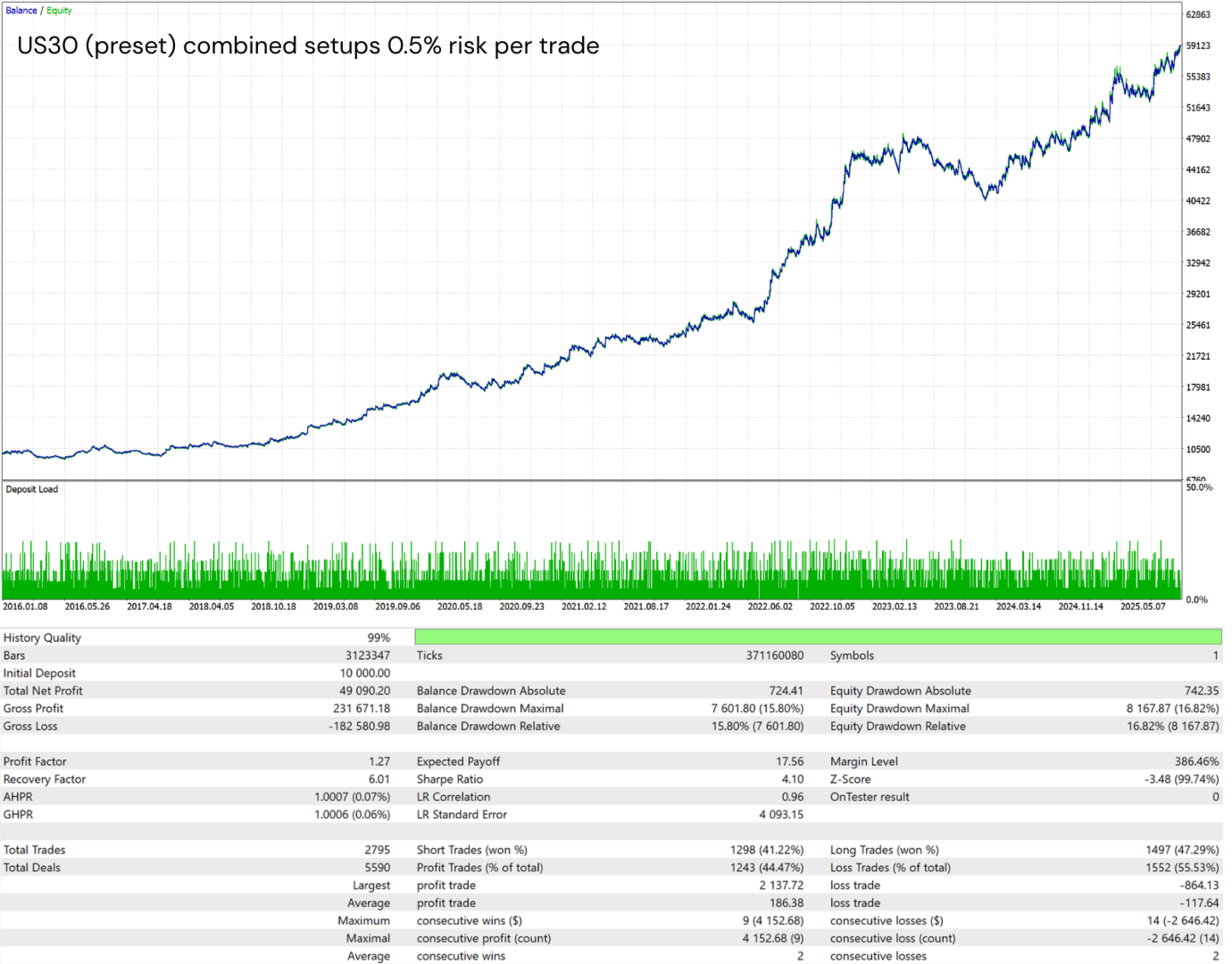Click the chart title about US30 preset

click(308, 46)
